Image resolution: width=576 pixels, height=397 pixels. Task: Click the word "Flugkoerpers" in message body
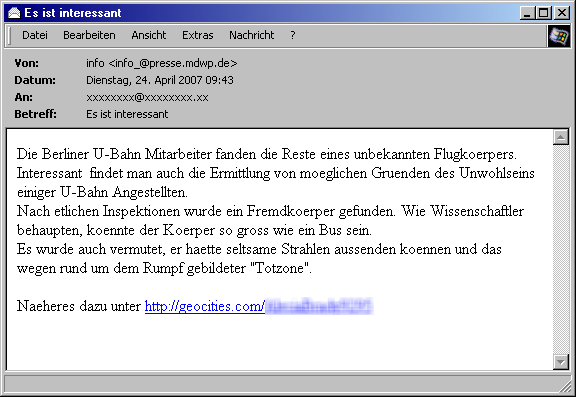[x=475, y=154]
